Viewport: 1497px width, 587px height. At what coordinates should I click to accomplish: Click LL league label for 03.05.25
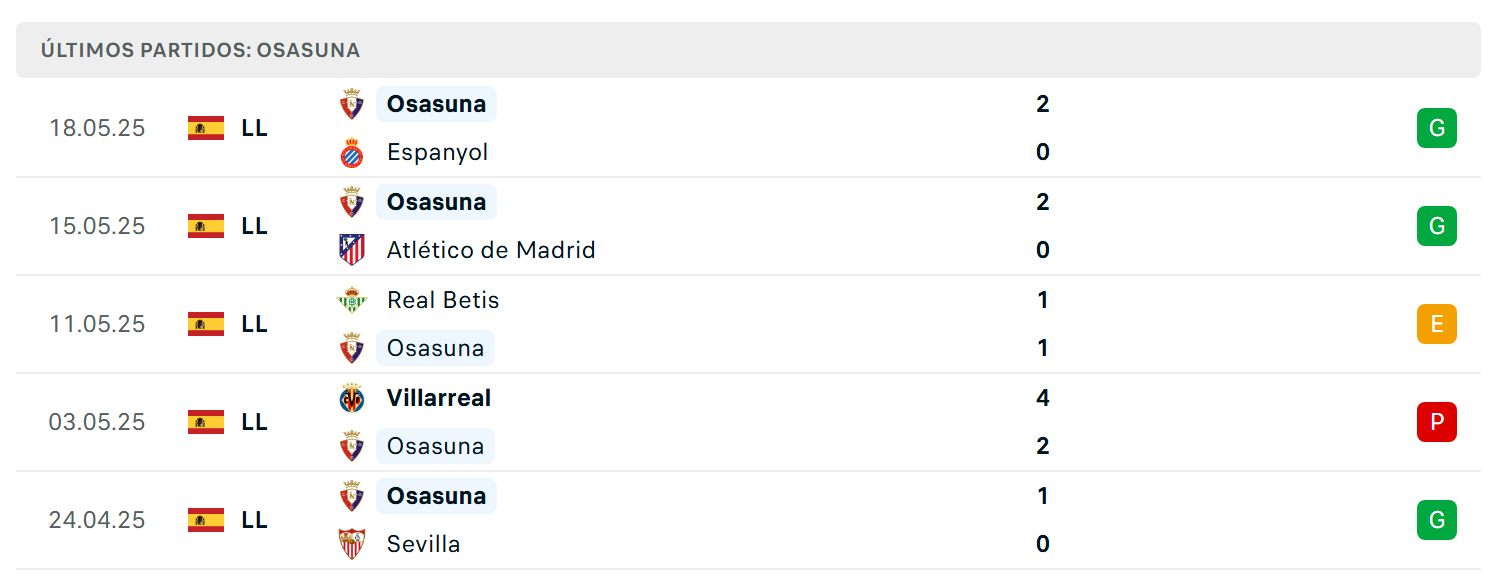tap(254, 422)
